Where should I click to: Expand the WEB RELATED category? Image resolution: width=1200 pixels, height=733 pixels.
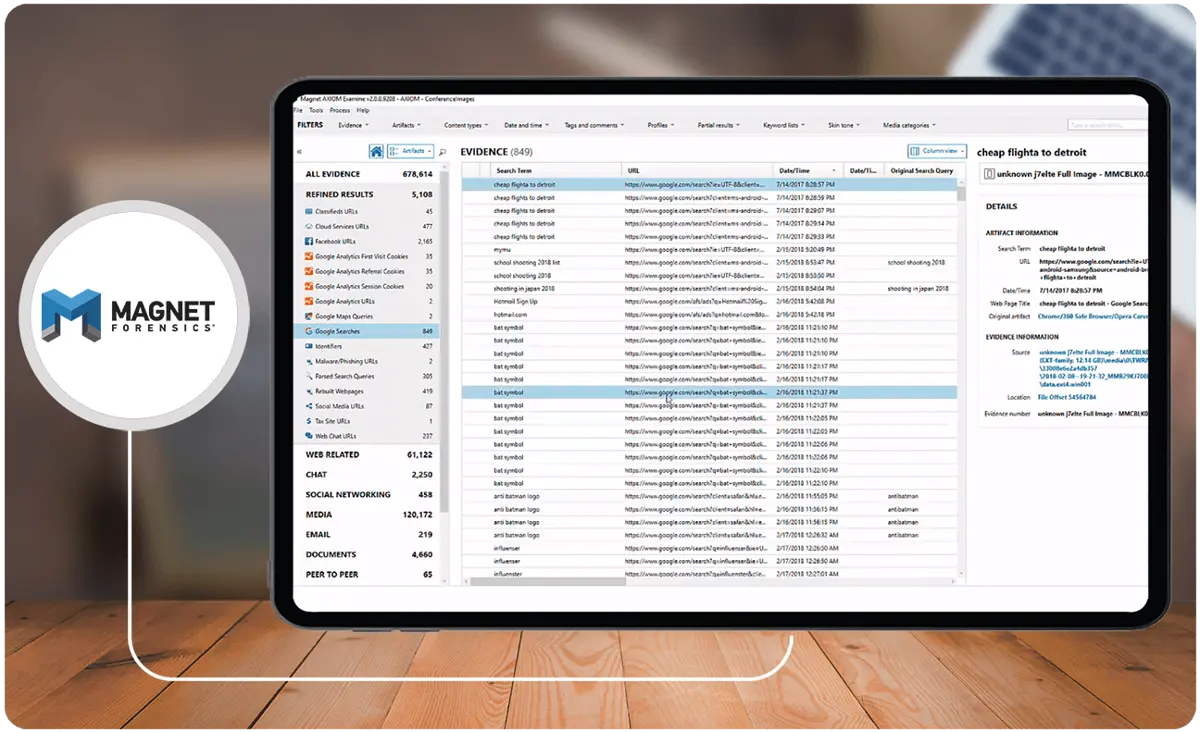tap(369, 454)
